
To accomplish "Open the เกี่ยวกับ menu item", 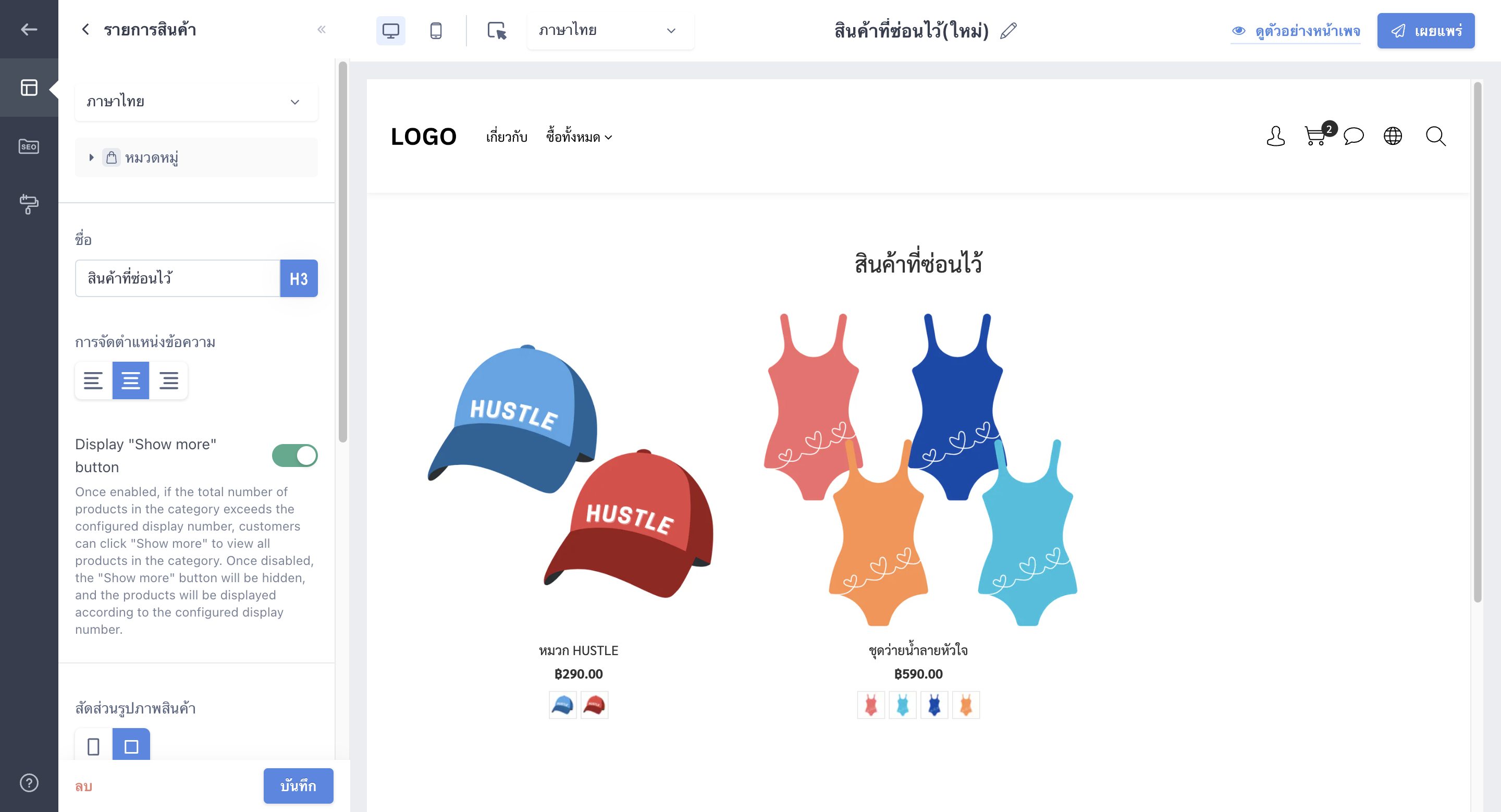I will 507,137.
